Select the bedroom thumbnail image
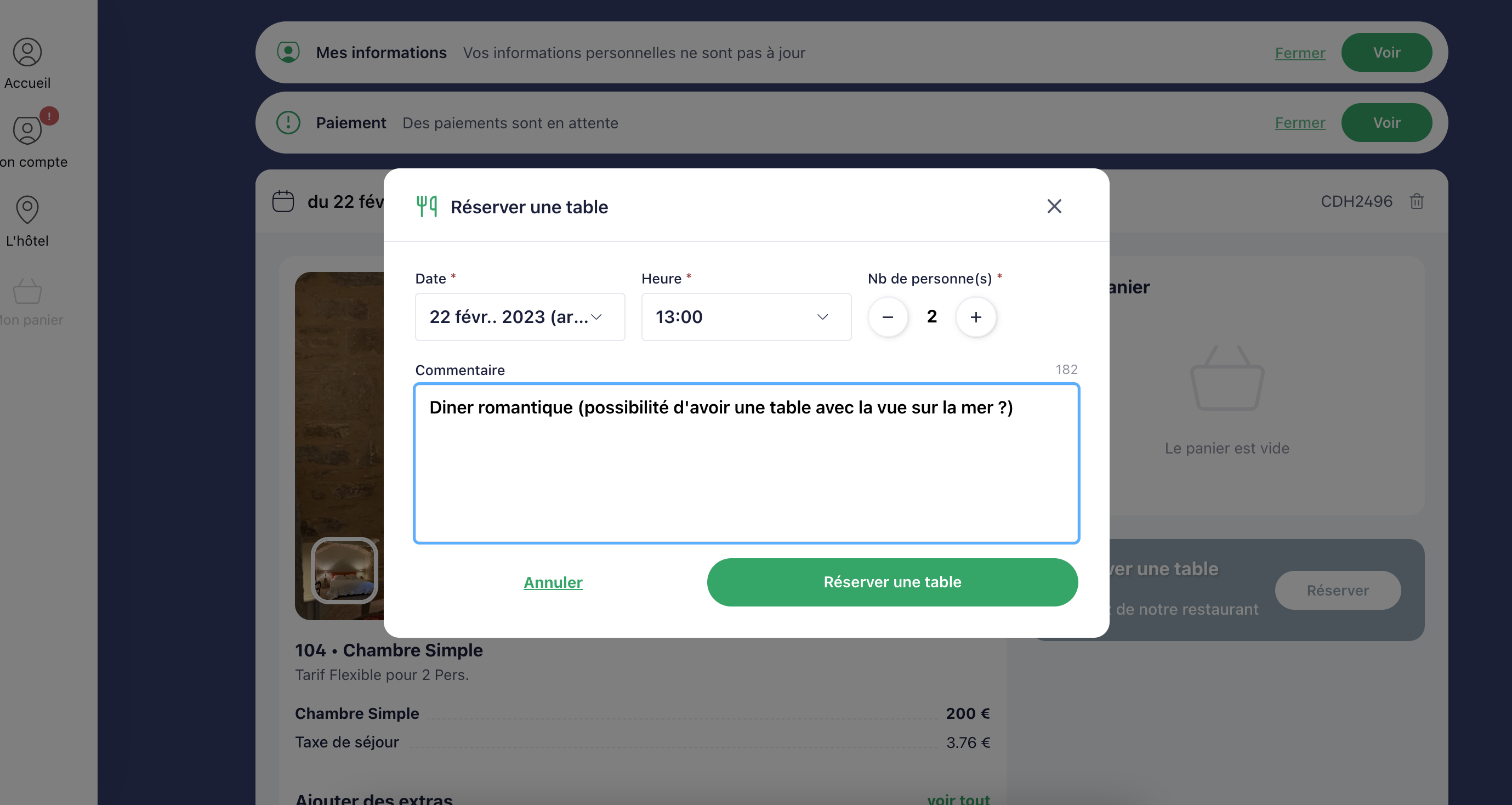1512x805 pixels. (344, 571)
